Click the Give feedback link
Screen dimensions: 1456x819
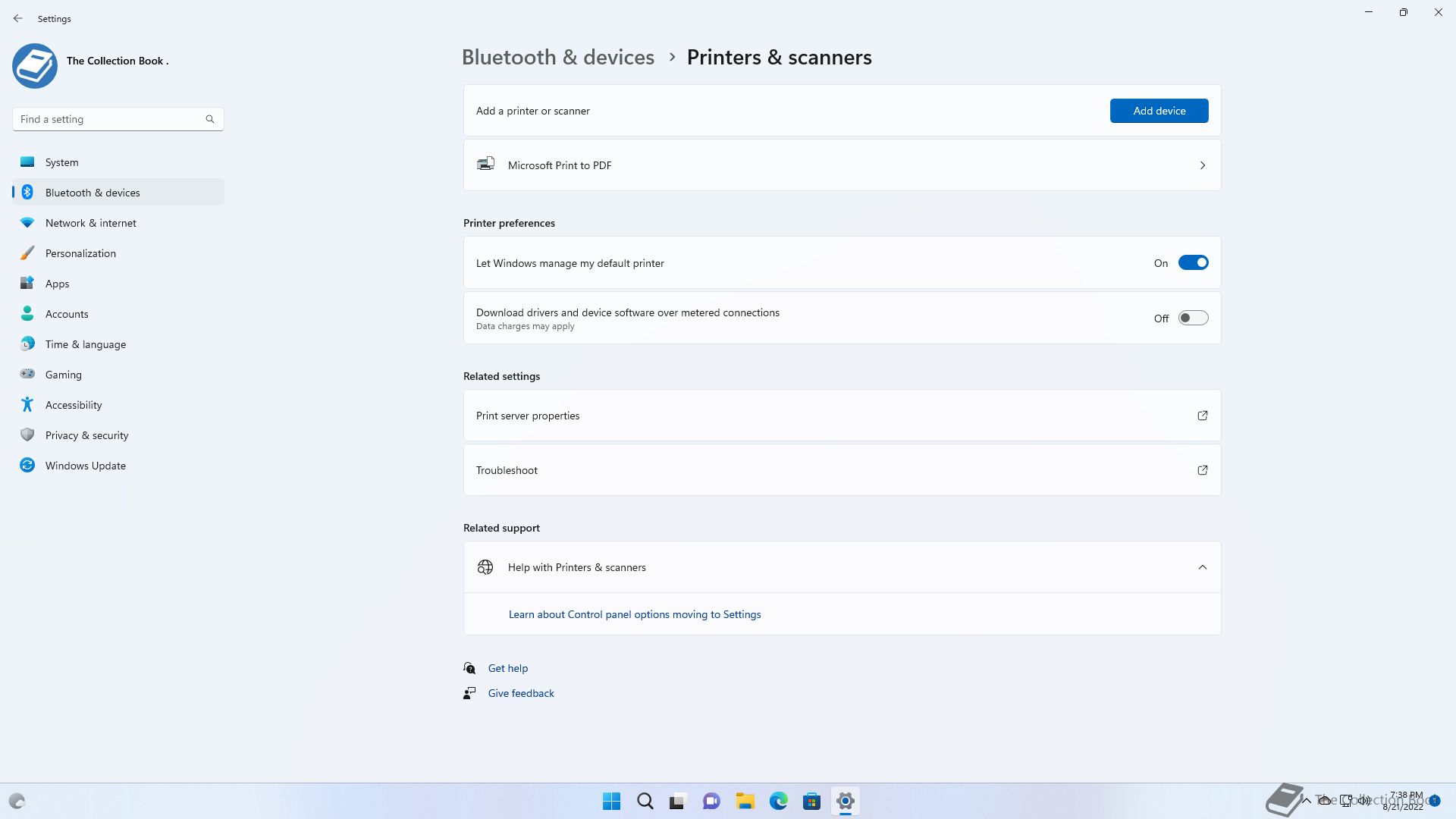point(521,693)
